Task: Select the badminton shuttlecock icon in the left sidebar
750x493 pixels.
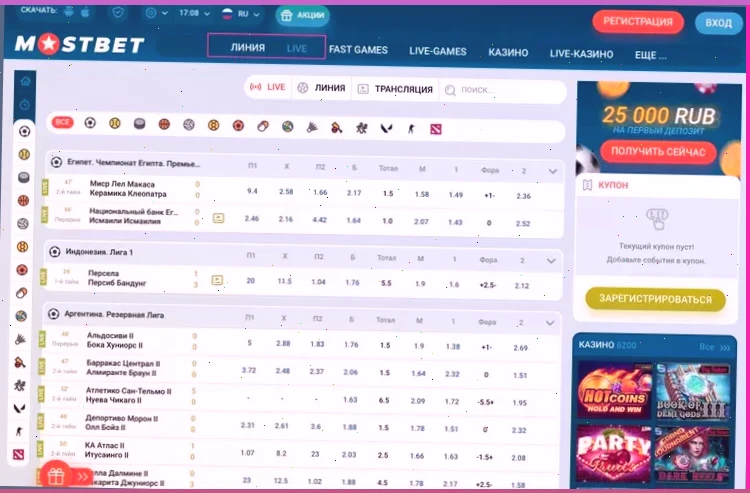Action: [21, 340]
